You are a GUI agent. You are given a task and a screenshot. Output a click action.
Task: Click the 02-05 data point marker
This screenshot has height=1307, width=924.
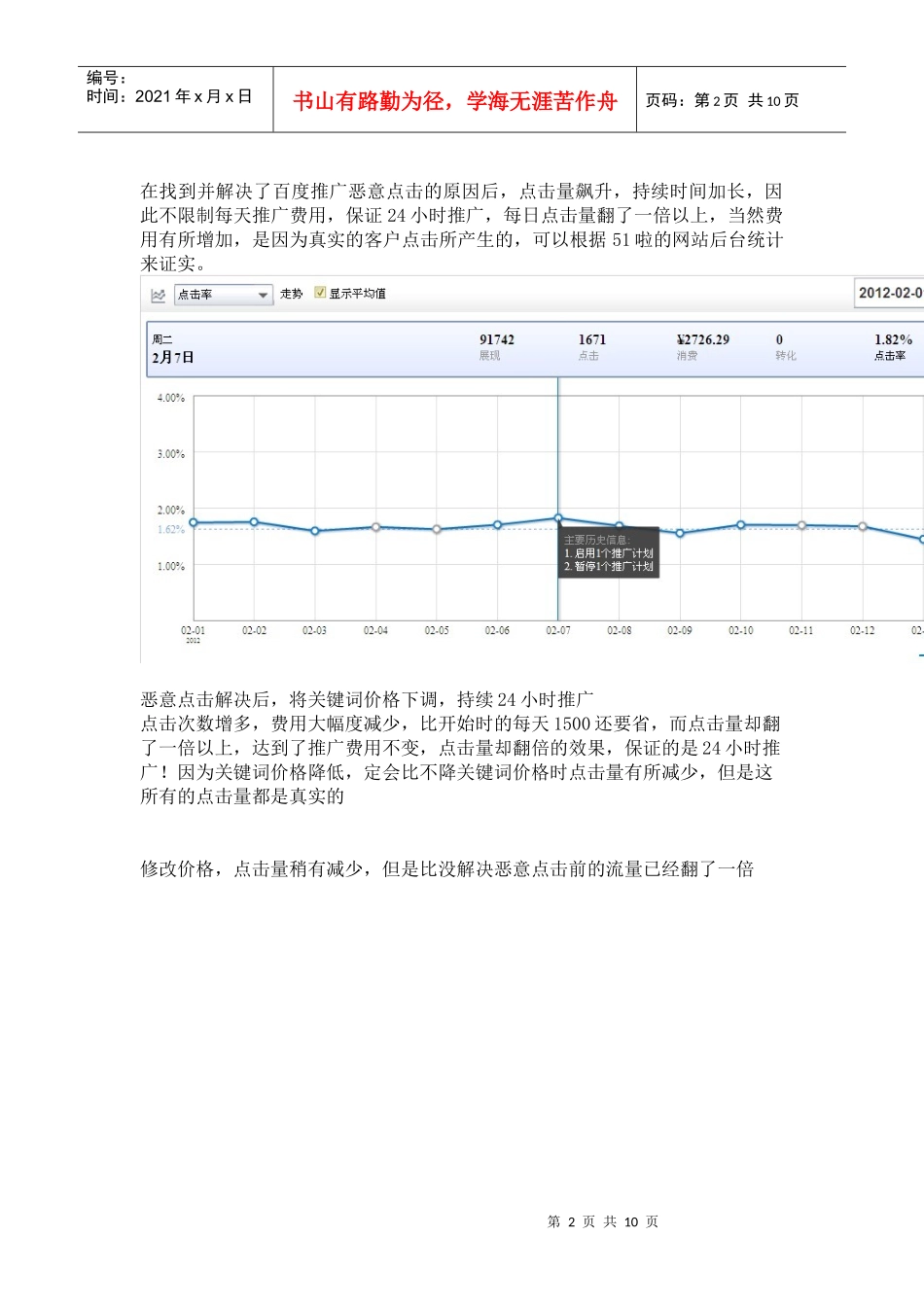pos(437,529)
